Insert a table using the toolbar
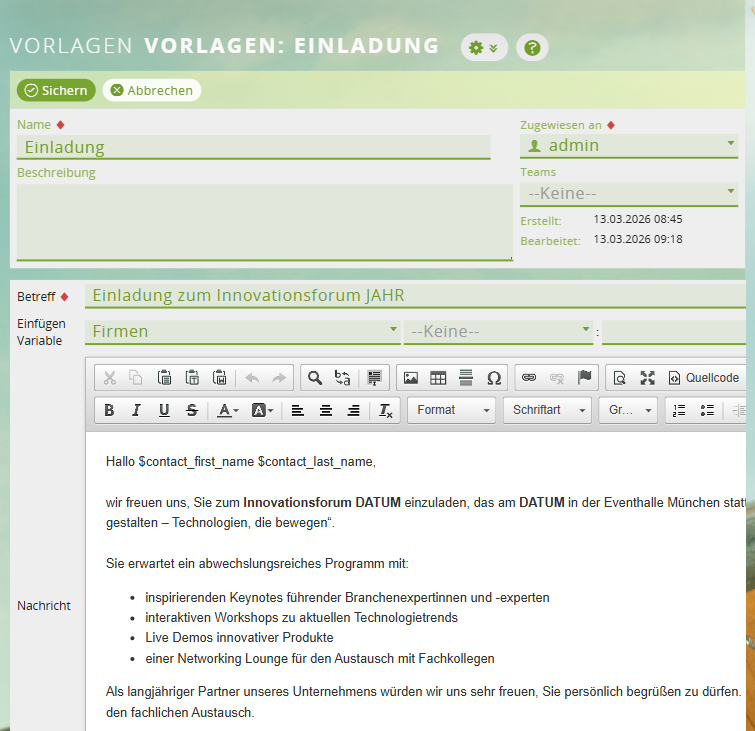Screen dimensions: 755x731 click(438, 378)
